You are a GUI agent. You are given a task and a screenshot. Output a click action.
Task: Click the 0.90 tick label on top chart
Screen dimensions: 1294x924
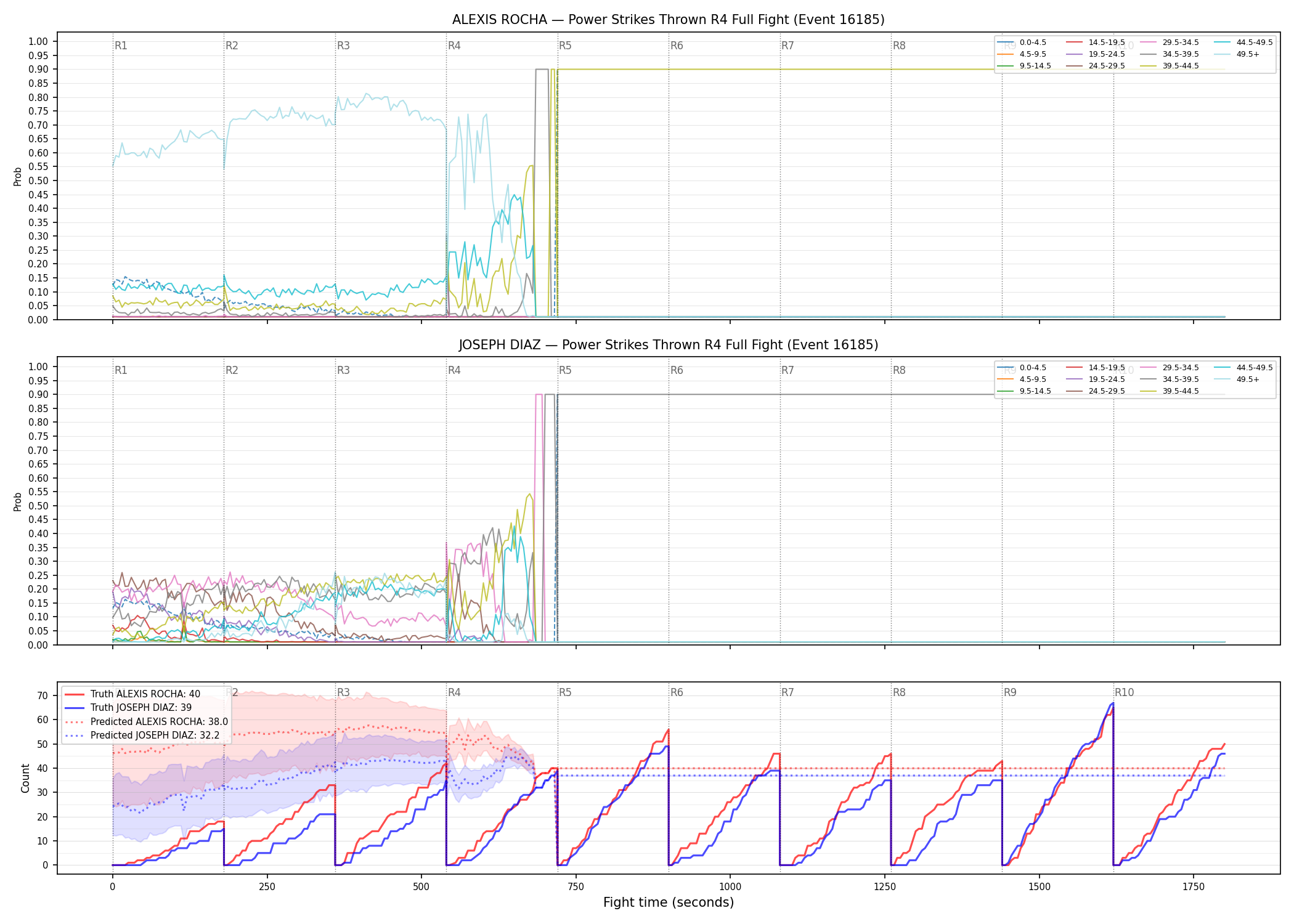pos(38,70)
